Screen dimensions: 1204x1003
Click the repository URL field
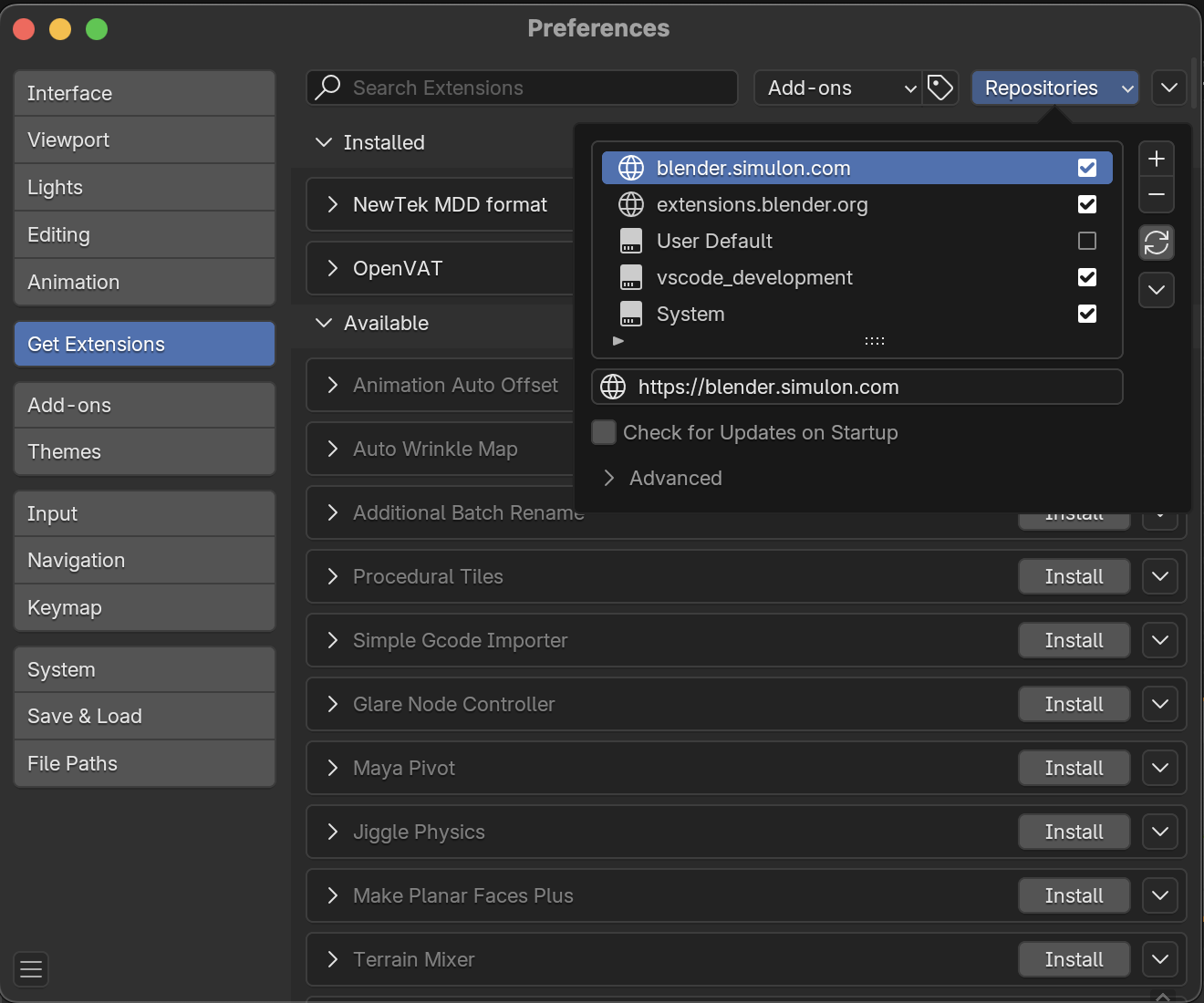(x=857, y=387)
